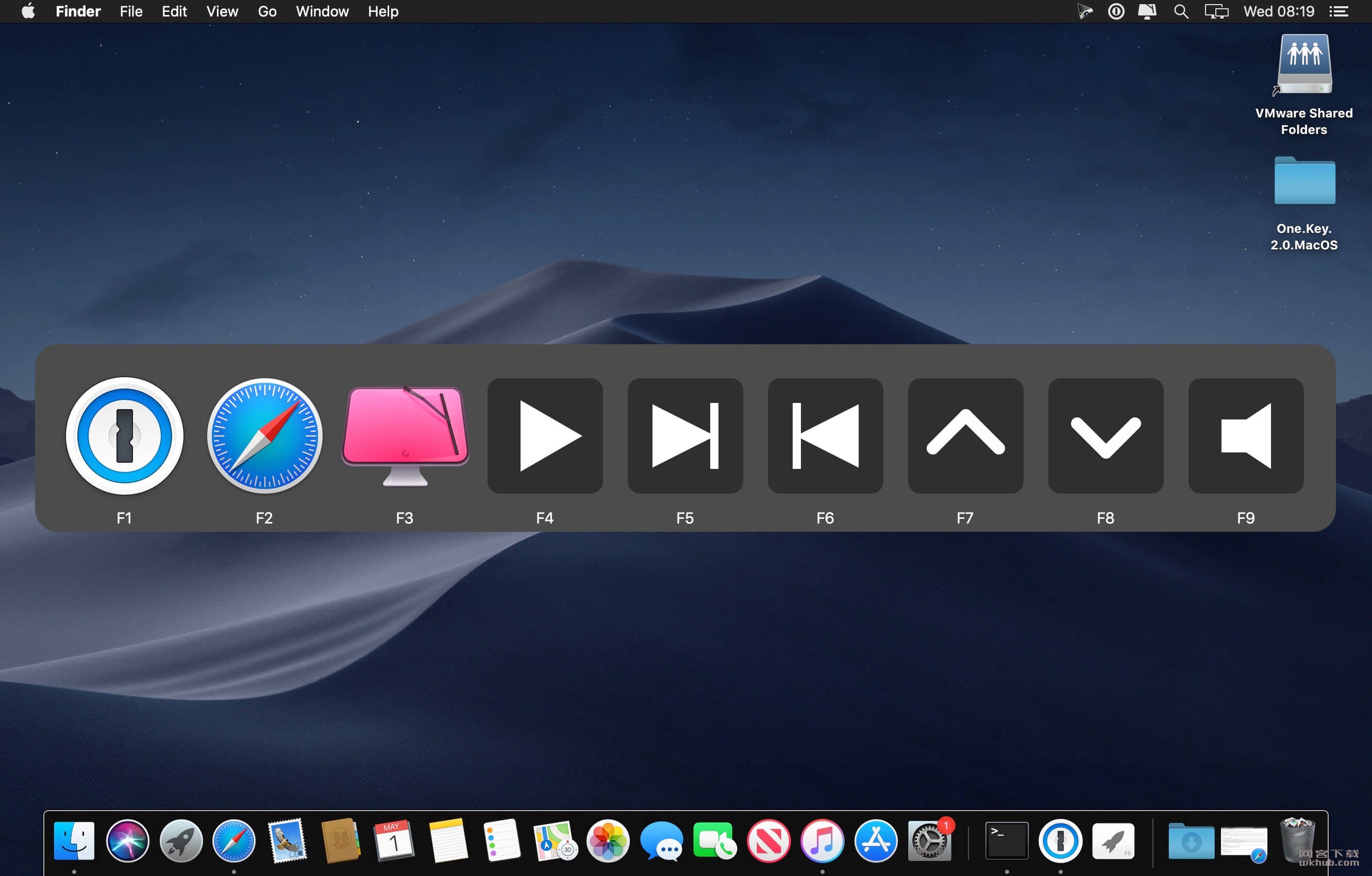Open the File menu
The width and height of the screenshot is (1372, 876).
point(131,11)
